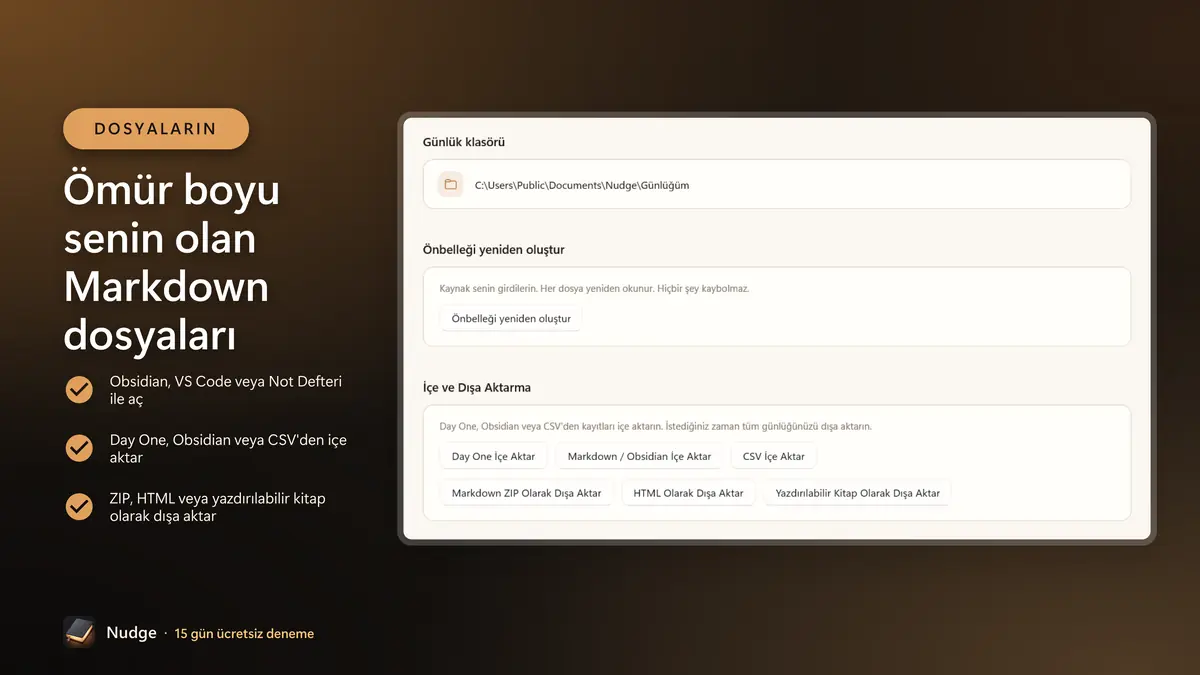1200x675 pixels.
Task: Click Yazdırılabilir Kitap Olarak Dışa Aktar
Action: [x=858, y=493]
